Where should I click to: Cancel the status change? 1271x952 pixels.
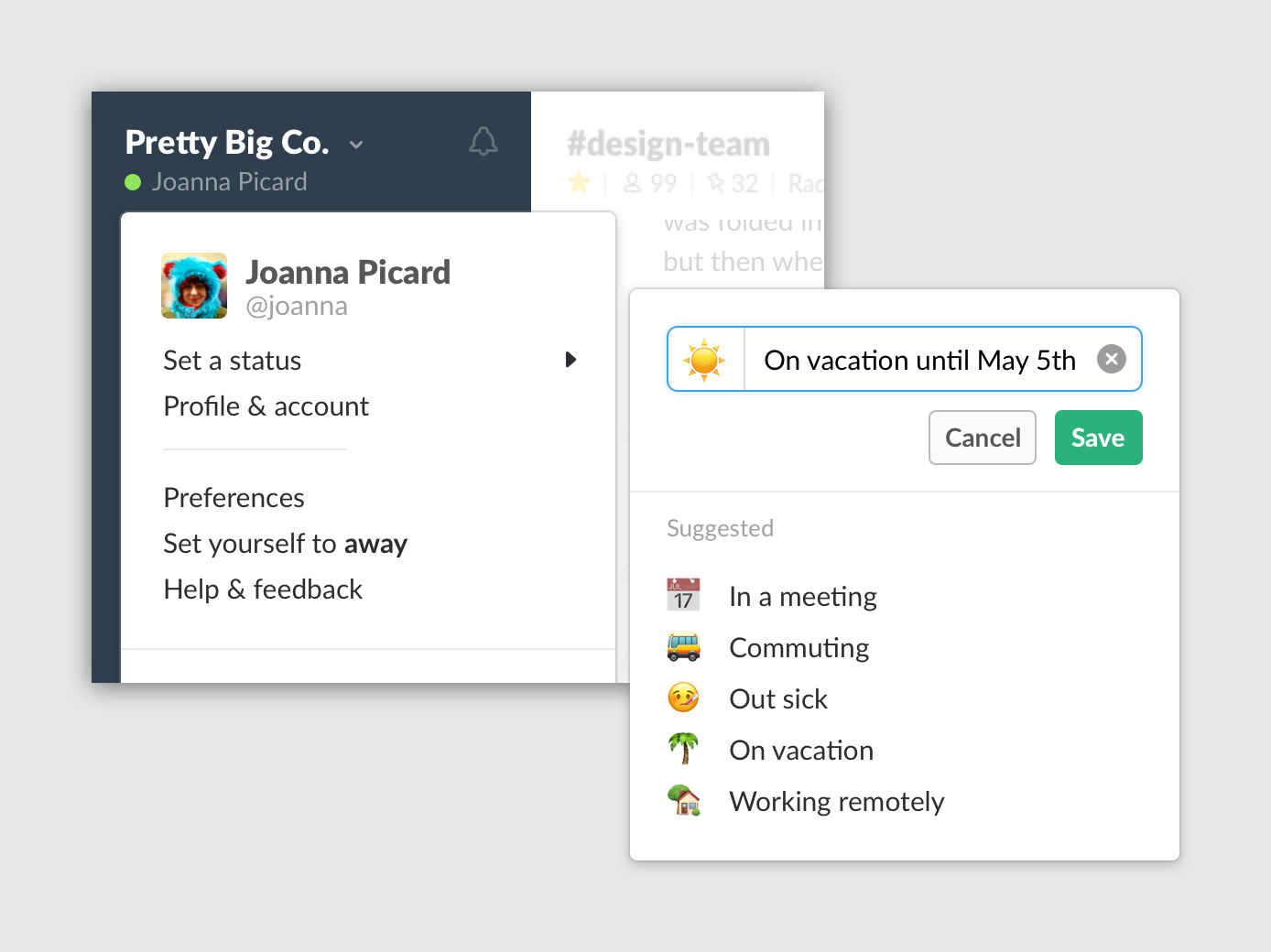[x=983, y=438]
